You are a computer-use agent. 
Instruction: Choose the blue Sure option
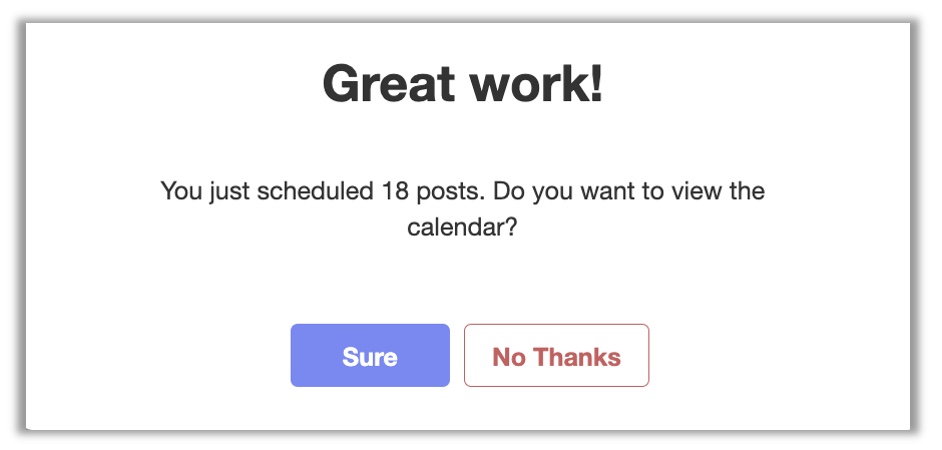point(370,356)
